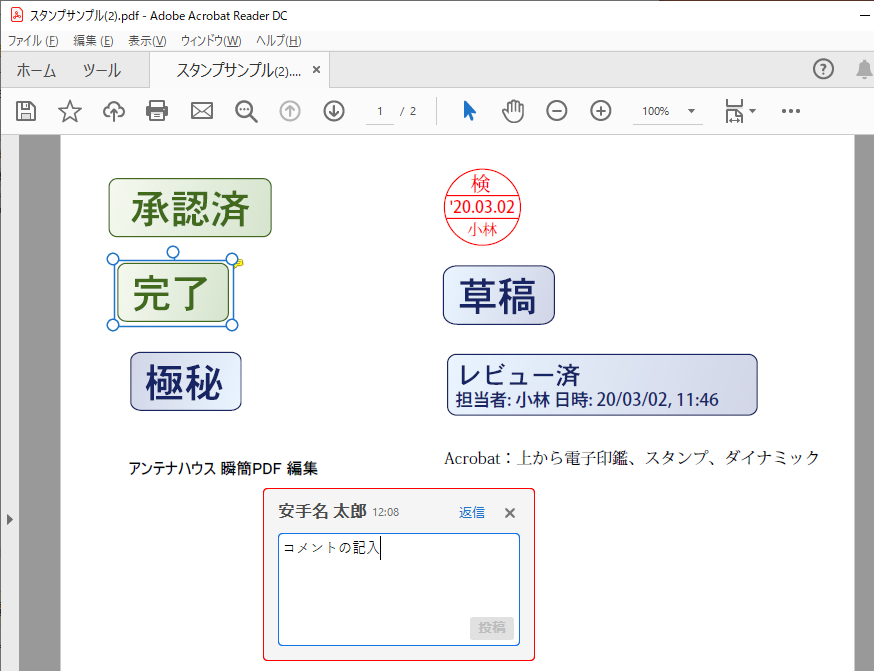Viewport: 874px width, 671px height.
Task: Zoom out with the minus button
Action: pyautogui.click(x=557, y=111)
